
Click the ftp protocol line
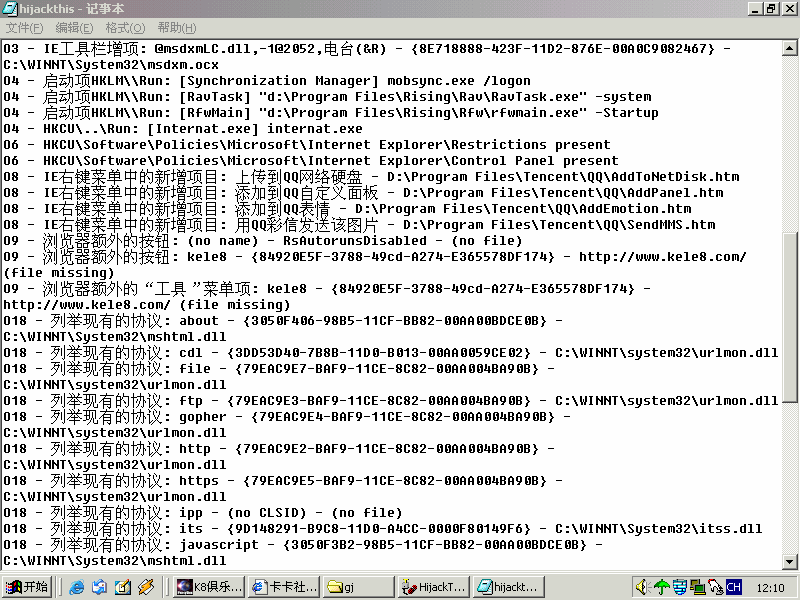(x=391, y=401)
